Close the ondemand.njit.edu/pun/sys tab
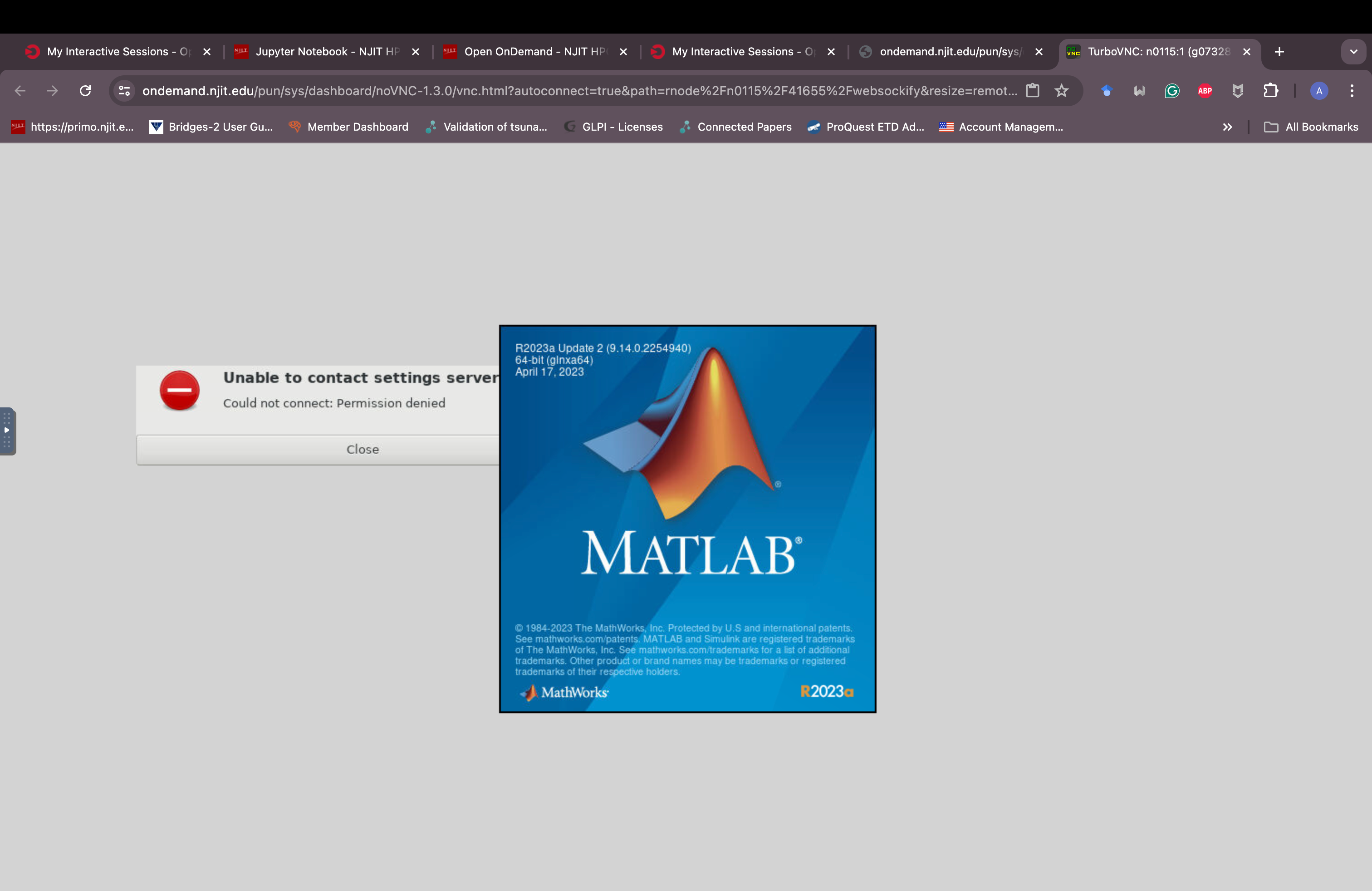Image resolution: width=1372 pixels, height=891 pixels. tap(1039, 52)
